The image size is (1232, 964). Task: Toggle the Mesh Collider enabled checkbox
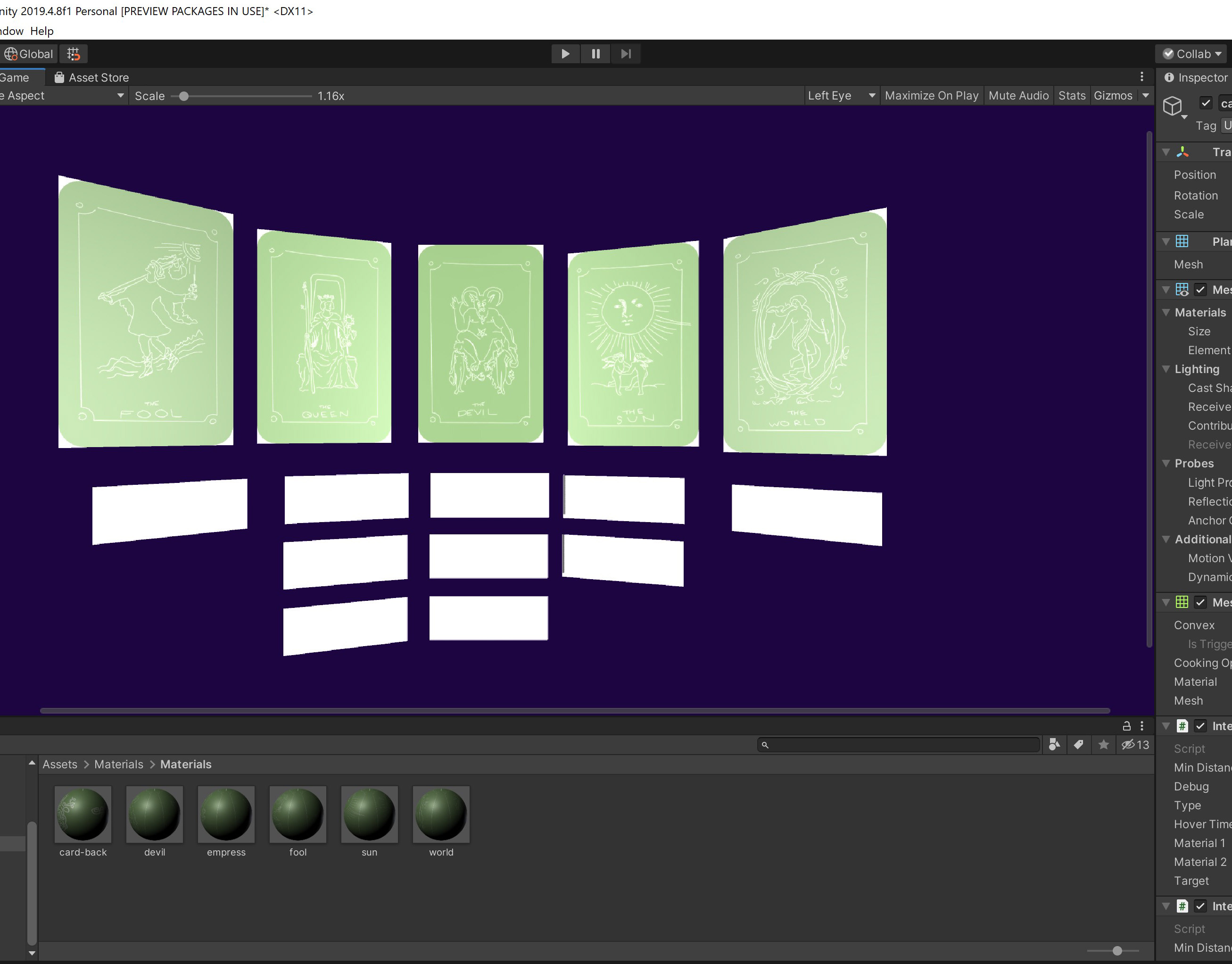coord(1200,602)
